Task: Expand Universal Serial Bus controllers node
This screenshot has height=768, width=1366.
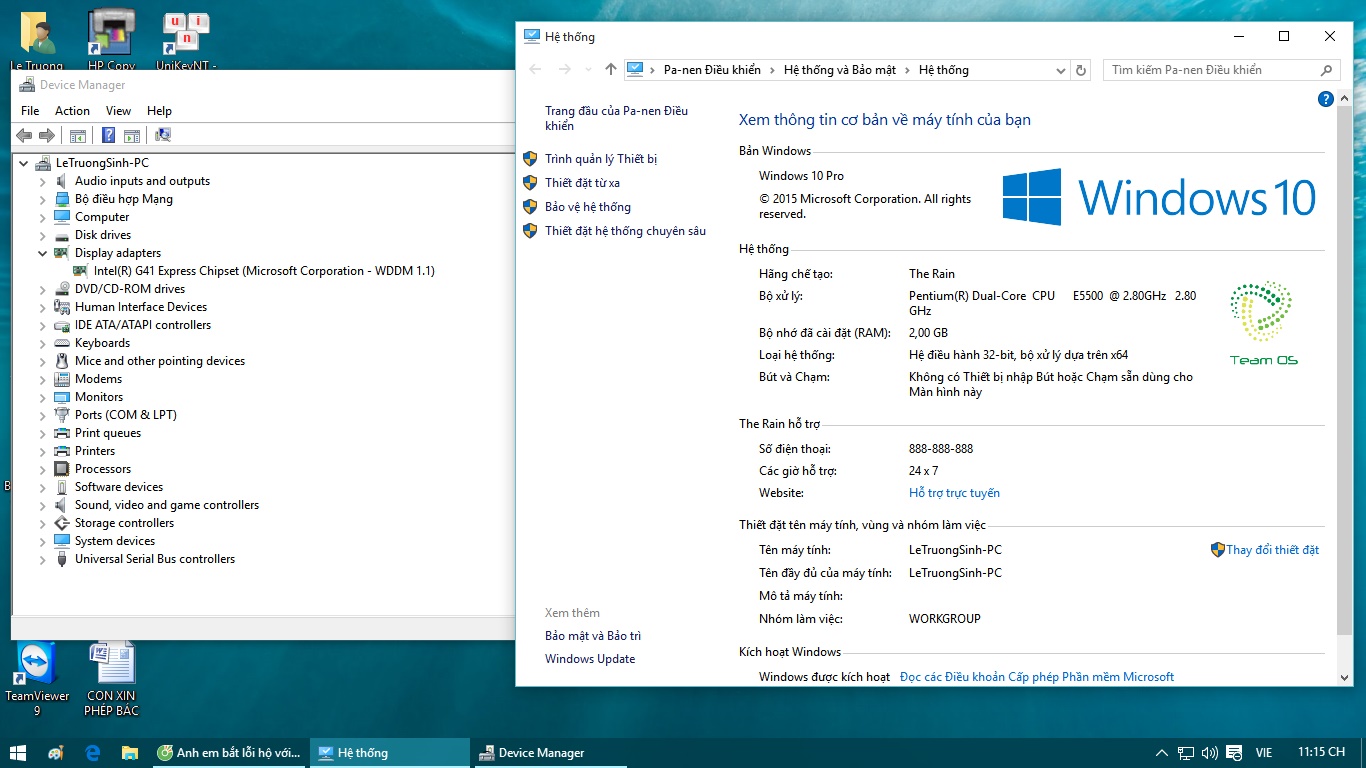Action: click(x=43, y=560)
